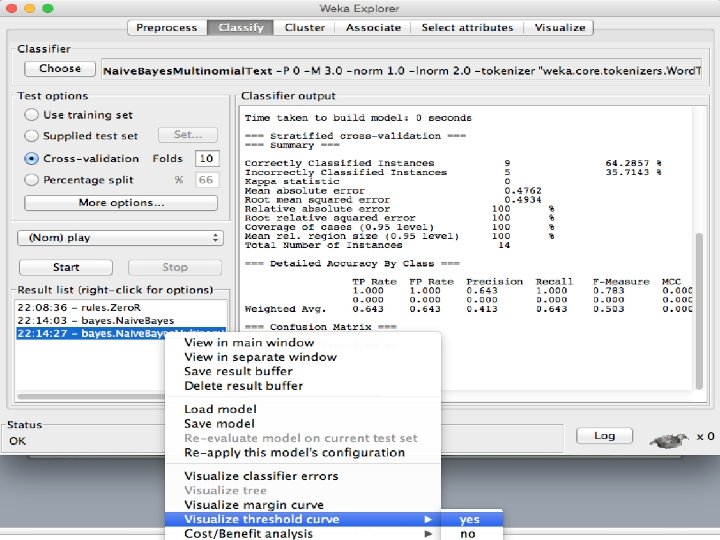This screenshot has height=540, width=720.
Task: Go to the Select attributes tab
Action: click(x=469, y=27)
